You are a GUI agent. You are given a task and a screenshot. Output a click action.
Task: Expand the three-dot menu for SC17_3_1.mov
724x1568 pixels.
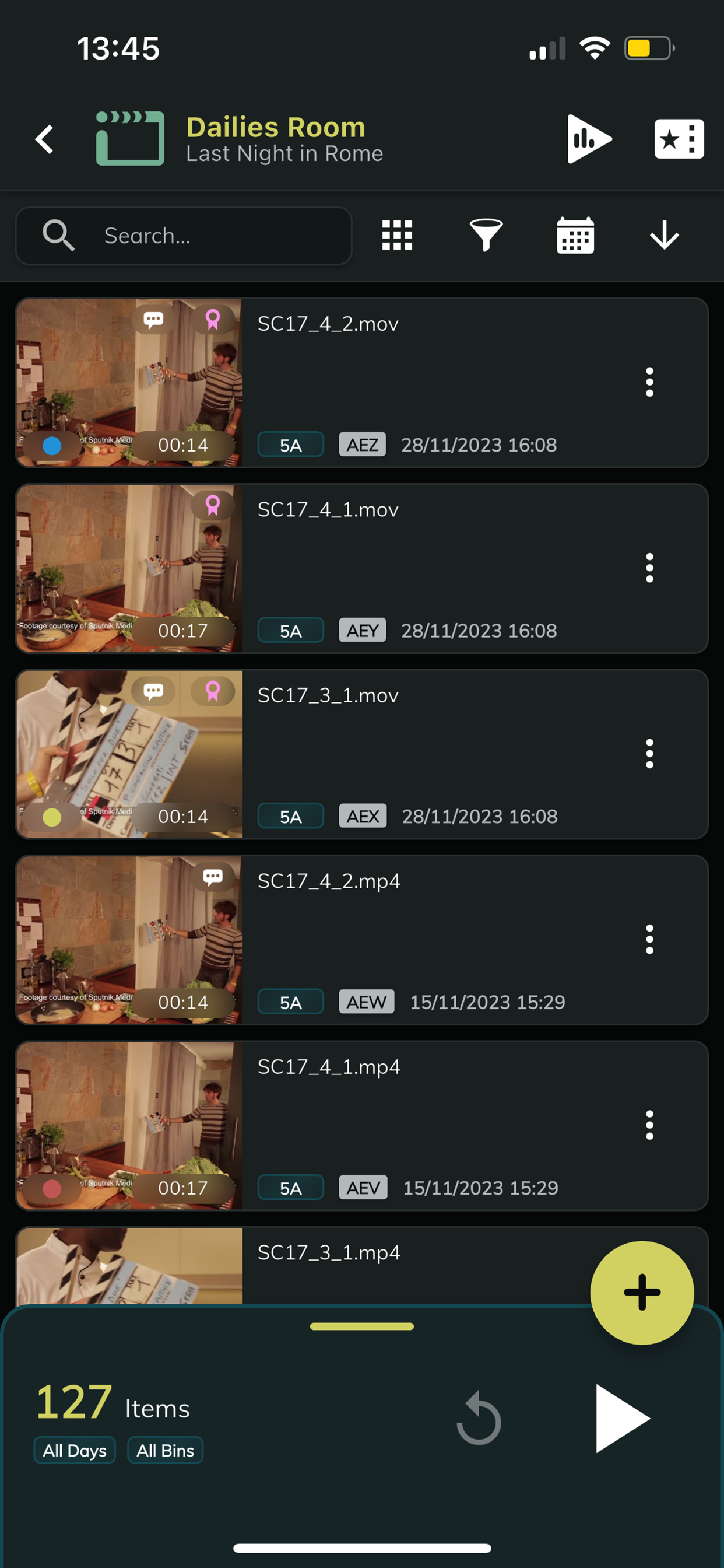click(649, 754)
